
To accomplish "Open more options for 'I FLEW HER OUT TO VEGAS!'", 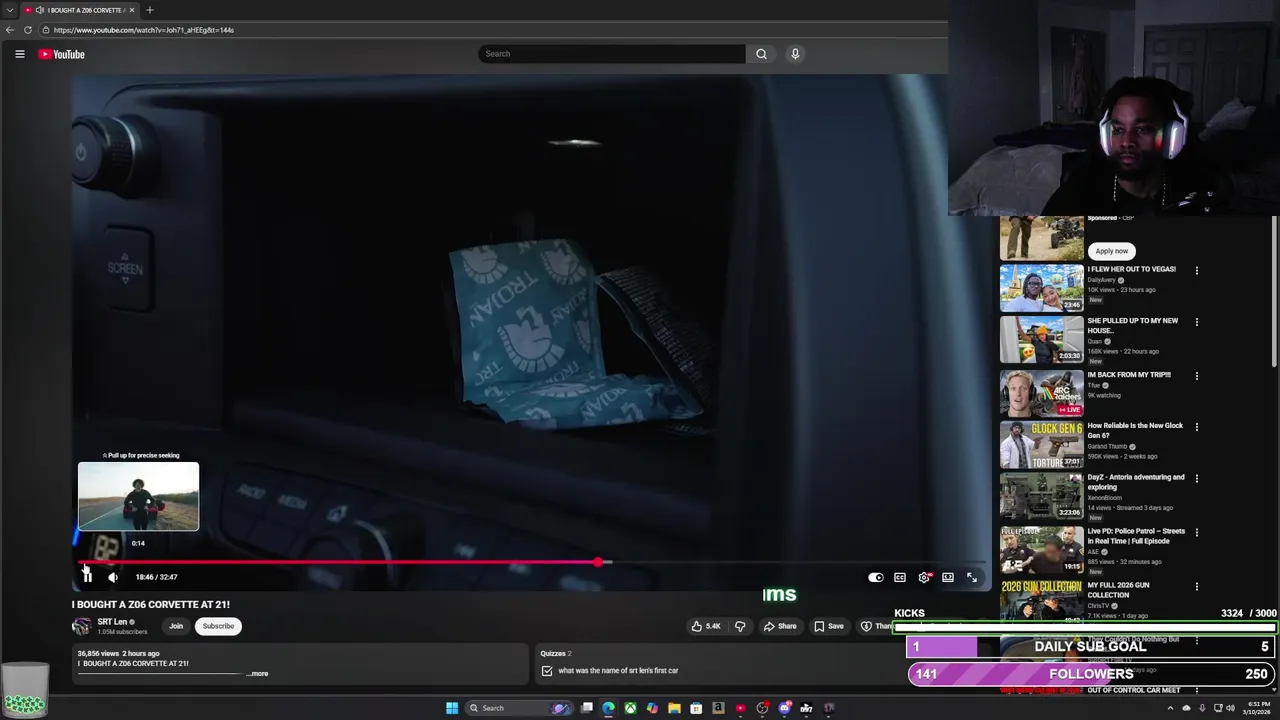I will pos(1196,270).
